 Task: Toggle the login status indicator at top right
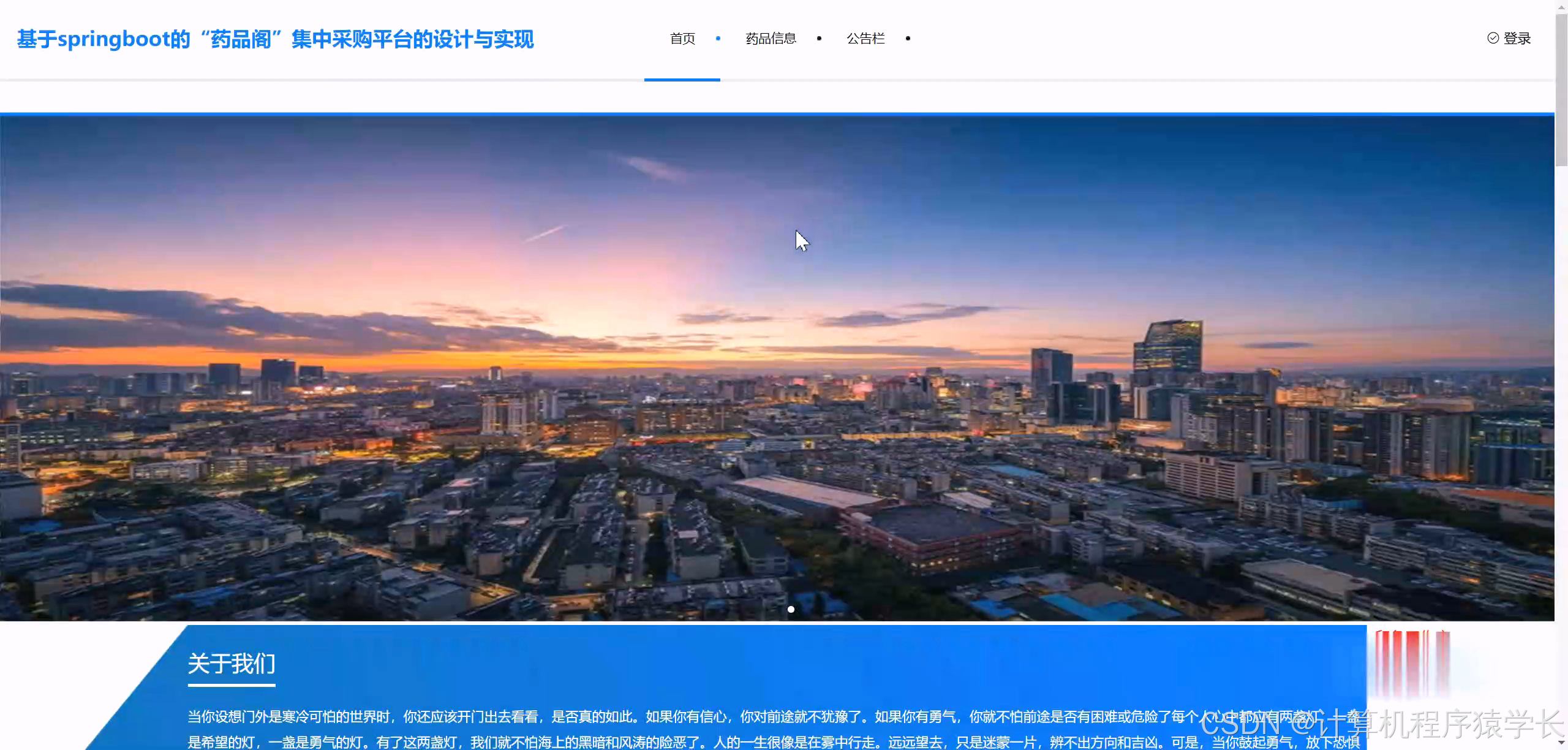coord(1493,38)
